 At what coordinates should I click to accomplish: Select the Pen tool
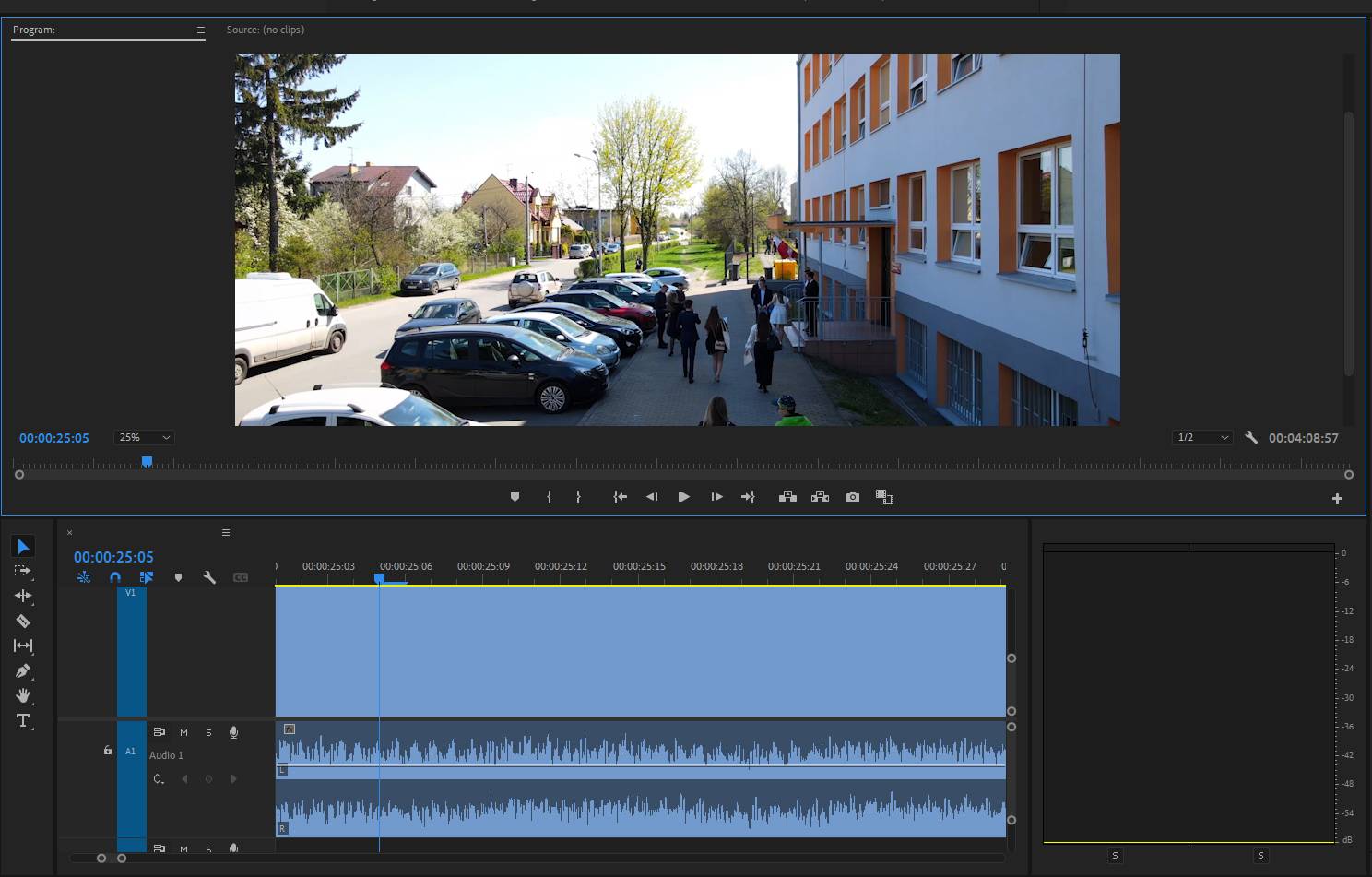pos(23,670)
